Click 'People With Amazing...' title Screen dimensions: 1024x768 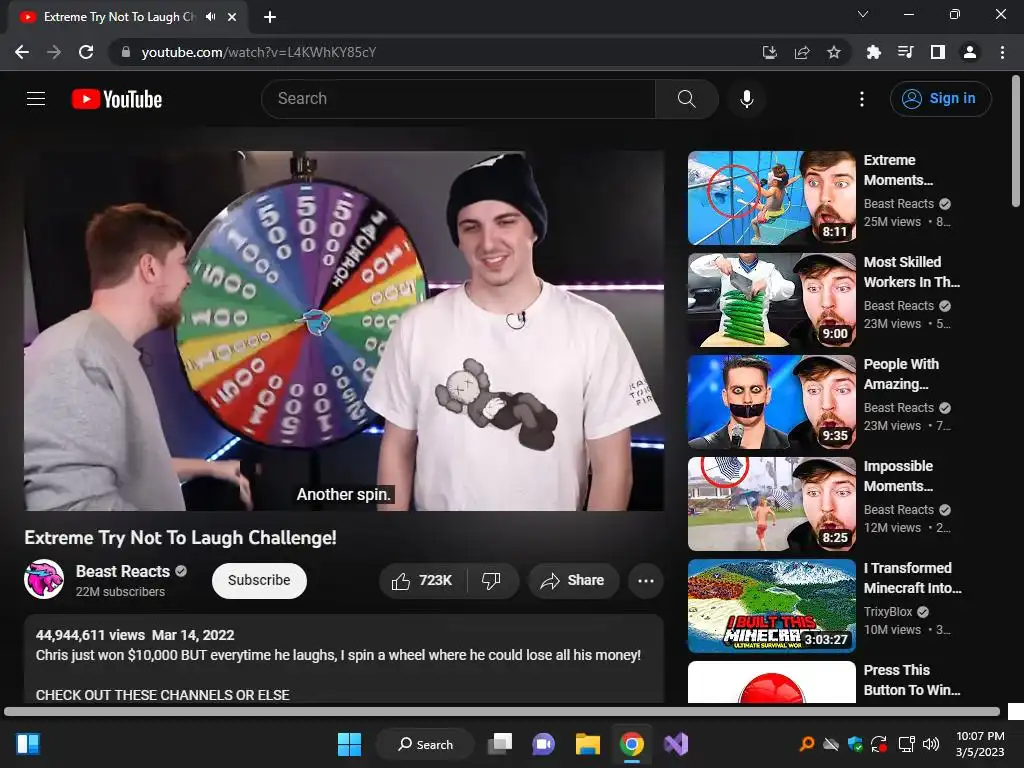coord(902,374)
